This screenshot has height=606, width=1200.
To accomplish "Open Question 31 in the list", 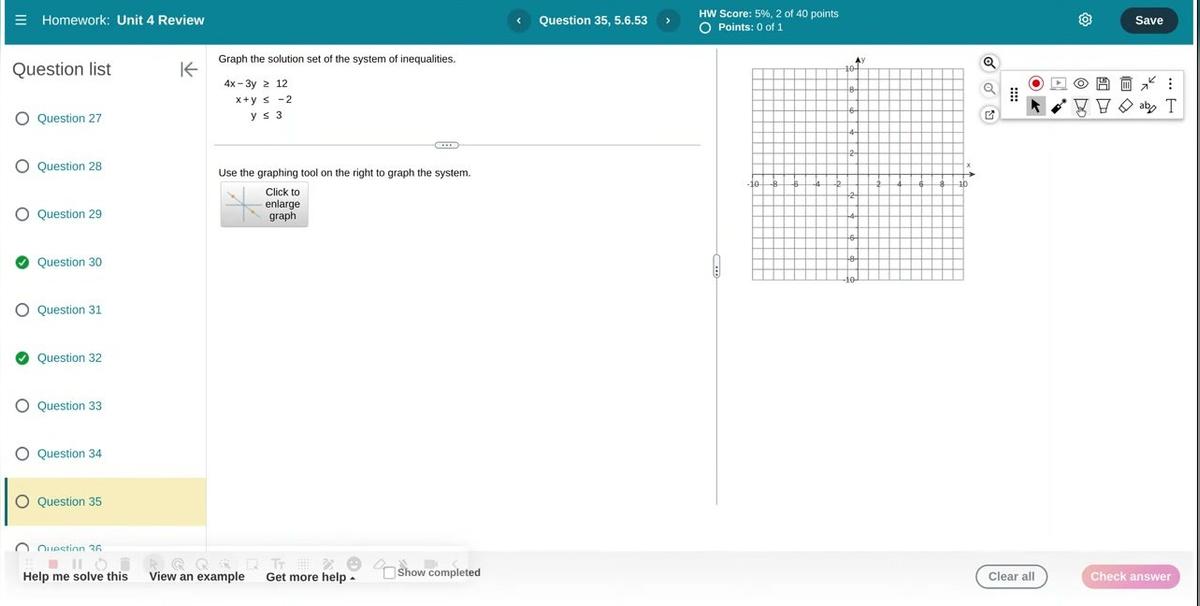I will point(69,310).
